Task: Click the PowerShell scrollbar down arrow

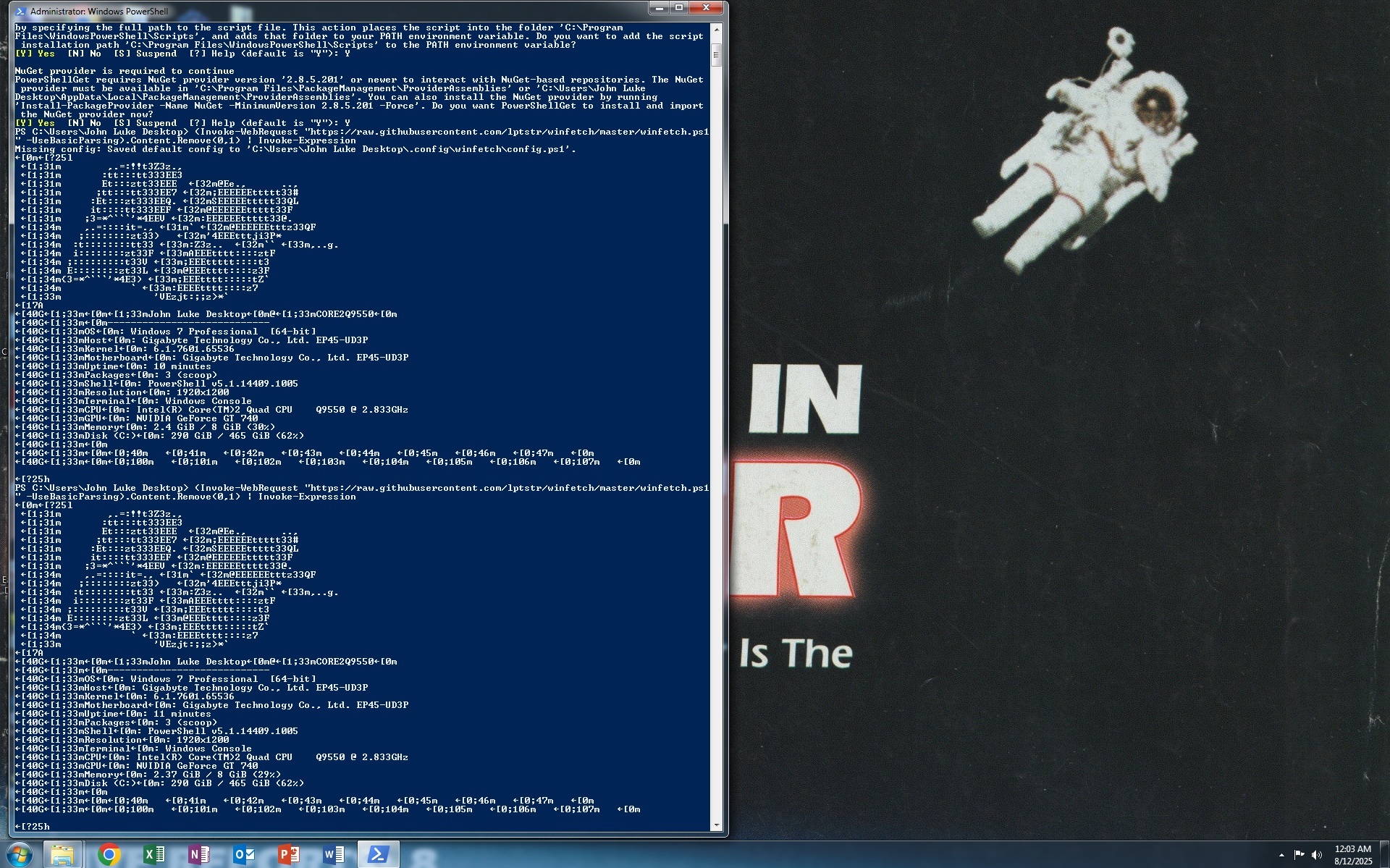Action: tap(716, 825)
